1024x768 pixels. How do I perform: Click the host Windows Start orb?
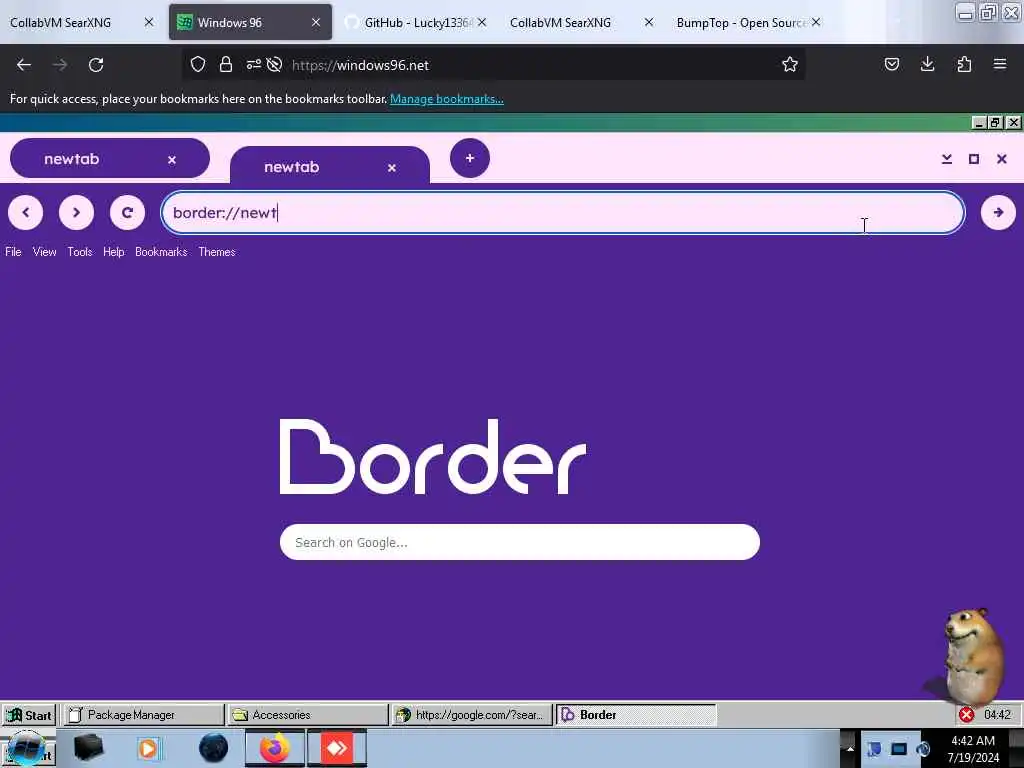click(26, 748)
